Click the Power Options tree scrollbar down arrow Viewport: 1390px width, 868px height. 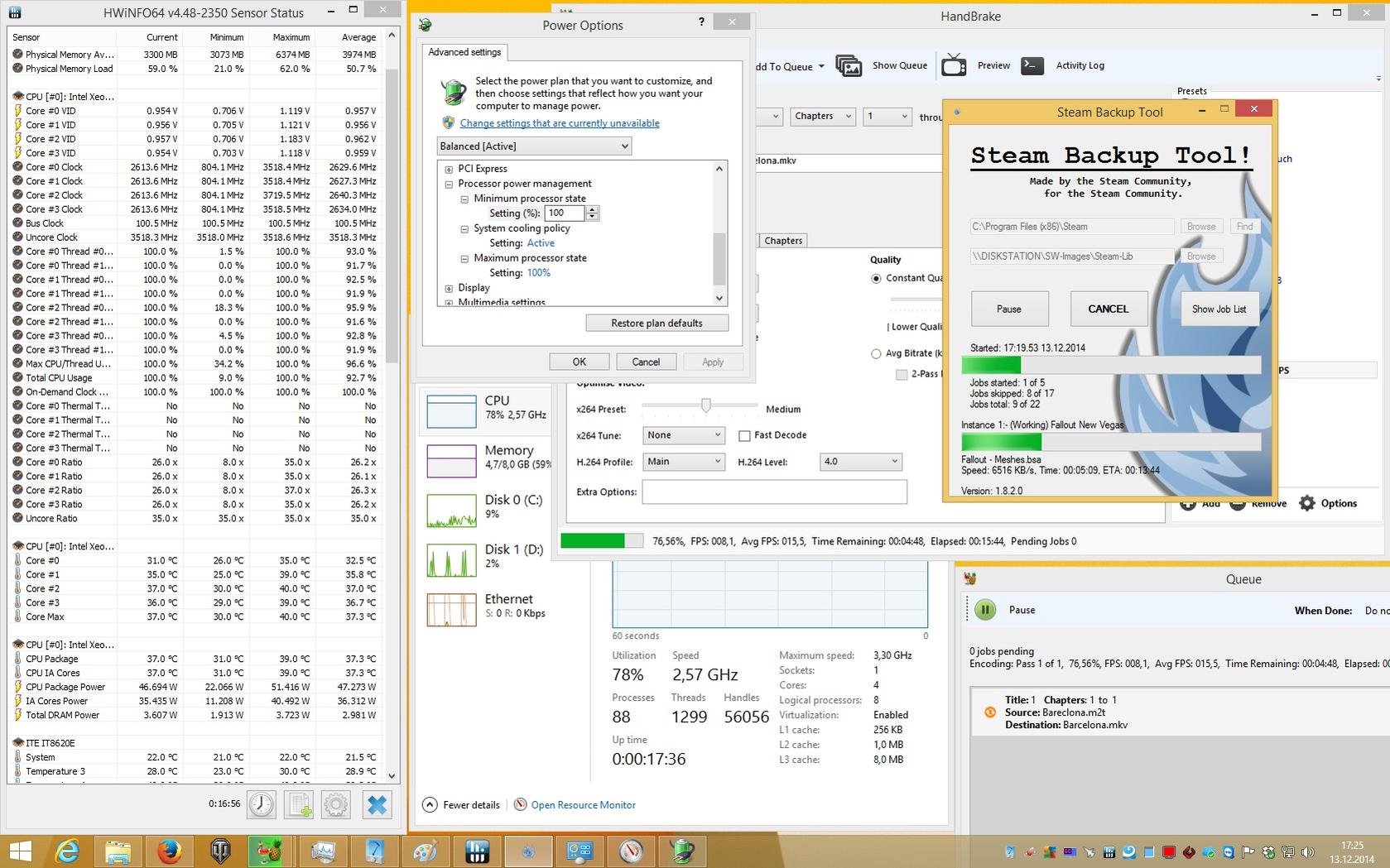pos(719,299)
